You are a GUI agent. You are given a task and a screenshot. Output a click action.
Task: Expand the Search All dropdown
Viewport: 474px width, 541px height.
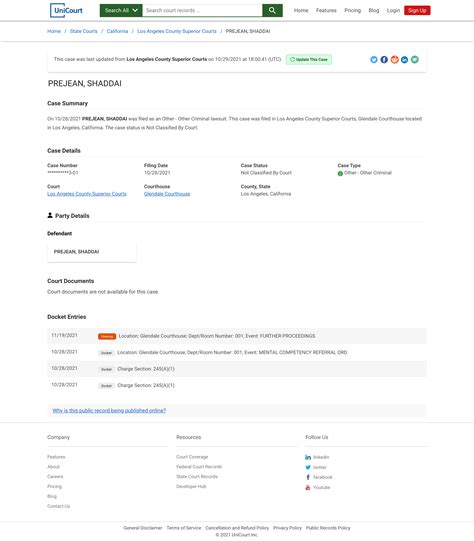[x=121, y=10]
